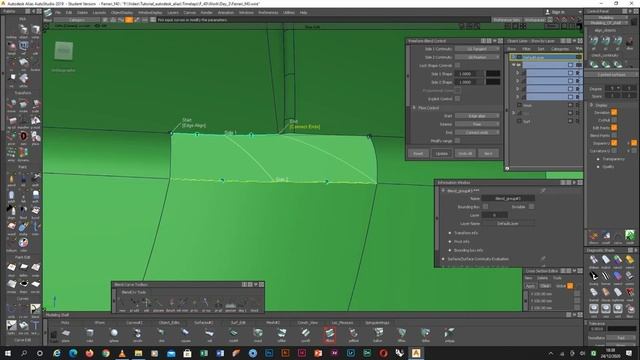Collapse the Flow Control section
The width and height of the screenshot is (640, 360).
pos(414,108)
